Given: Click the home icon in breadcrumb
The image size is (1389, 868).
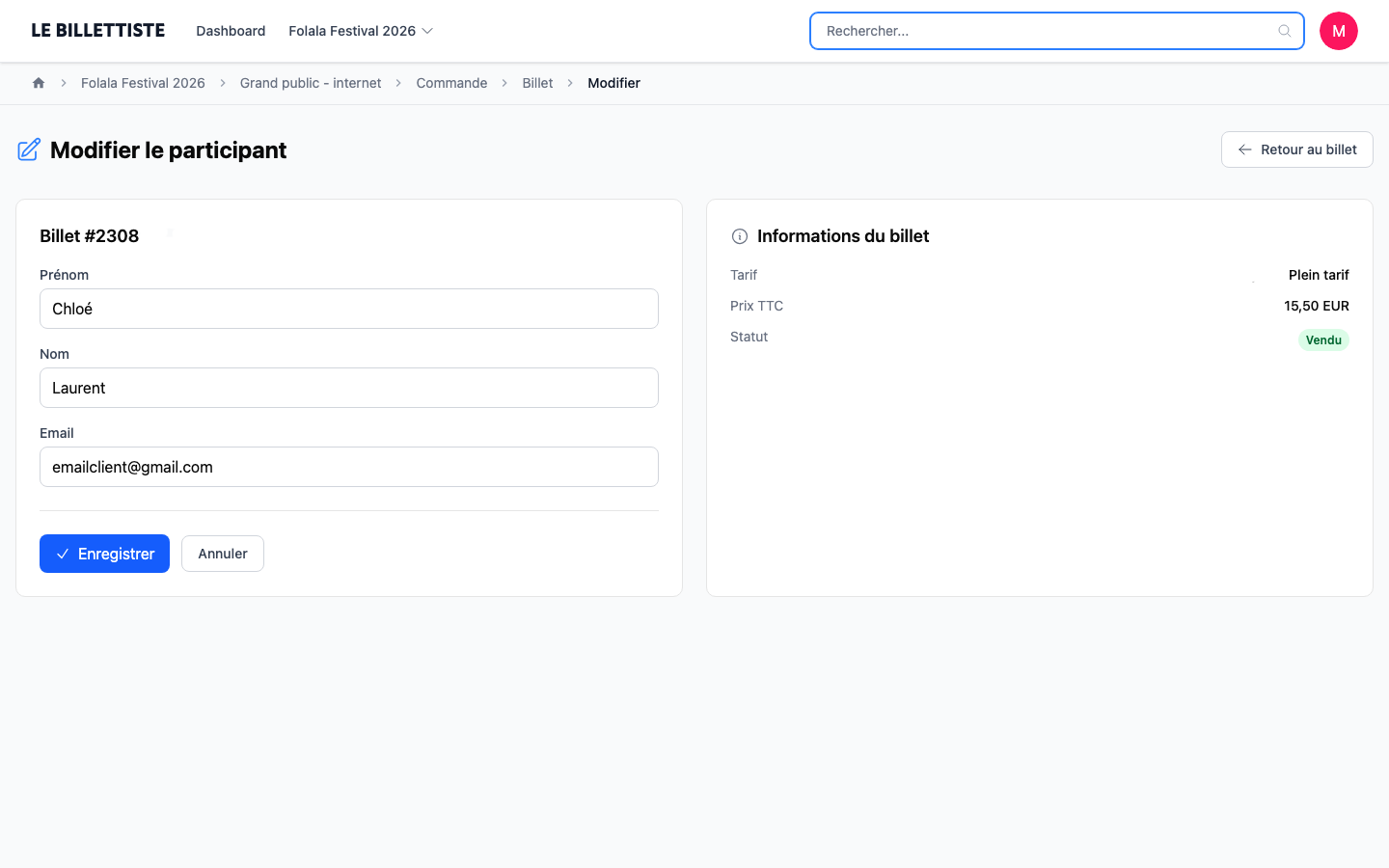Looking at the screenshot, I should coord(39,83).
